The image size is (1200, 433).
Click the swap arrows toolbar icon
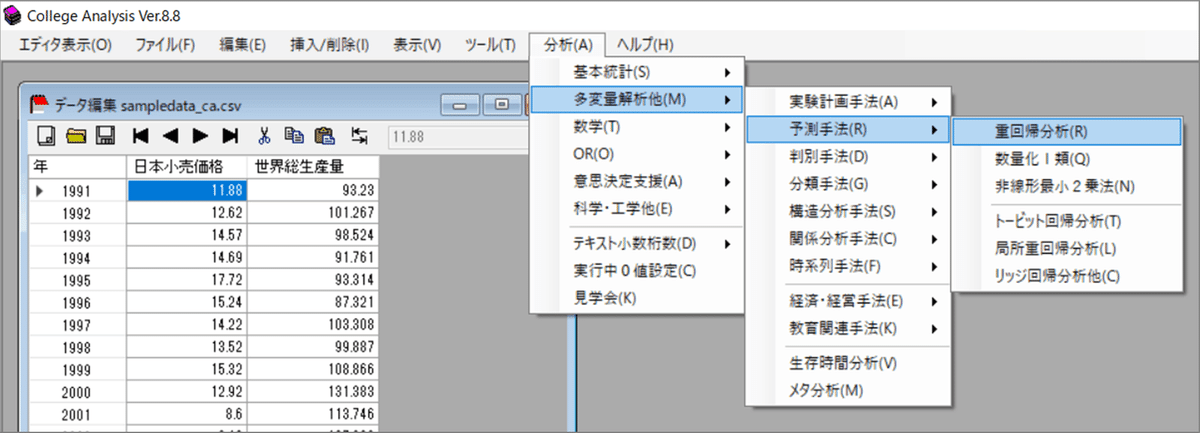pyautogui.click(x=359, y=136)
